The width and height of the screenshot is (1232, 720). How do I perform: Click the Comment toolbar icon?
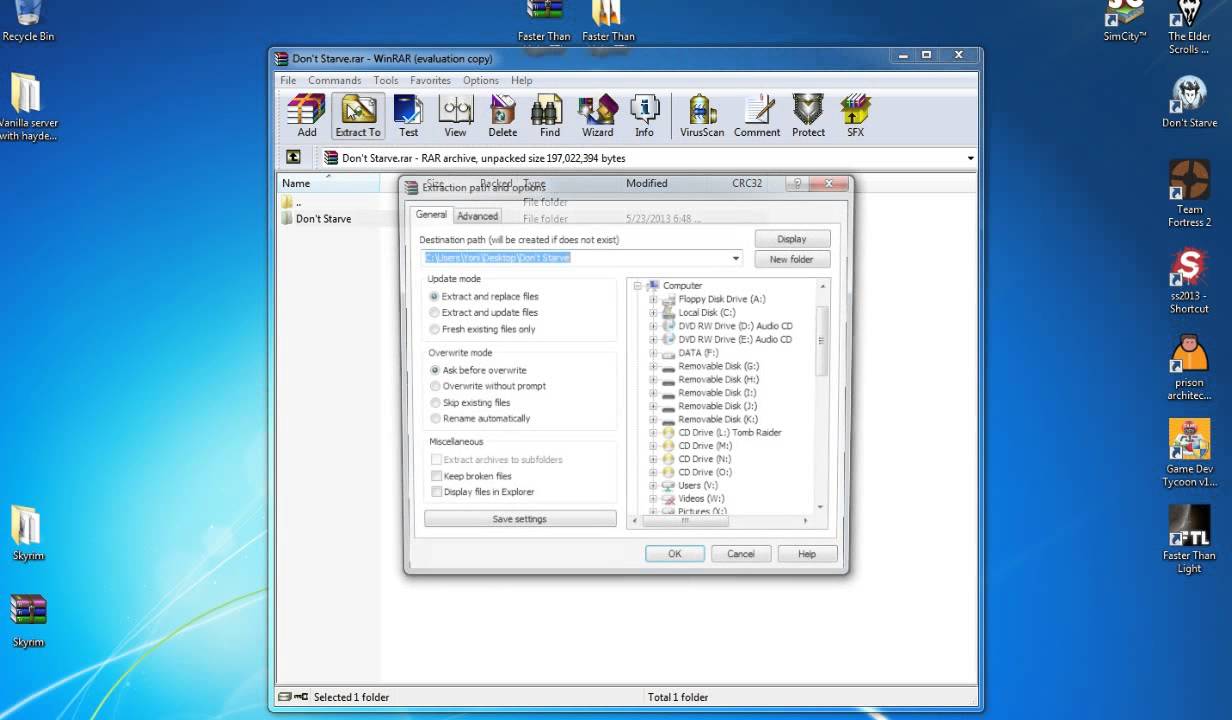click(x=757, y=116)
